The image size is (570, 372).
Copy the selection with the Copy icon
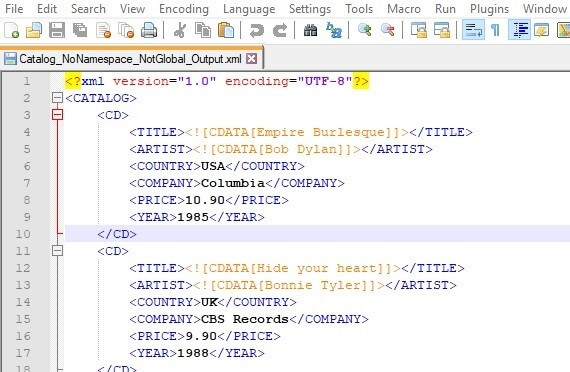click(x=203, y=30)
